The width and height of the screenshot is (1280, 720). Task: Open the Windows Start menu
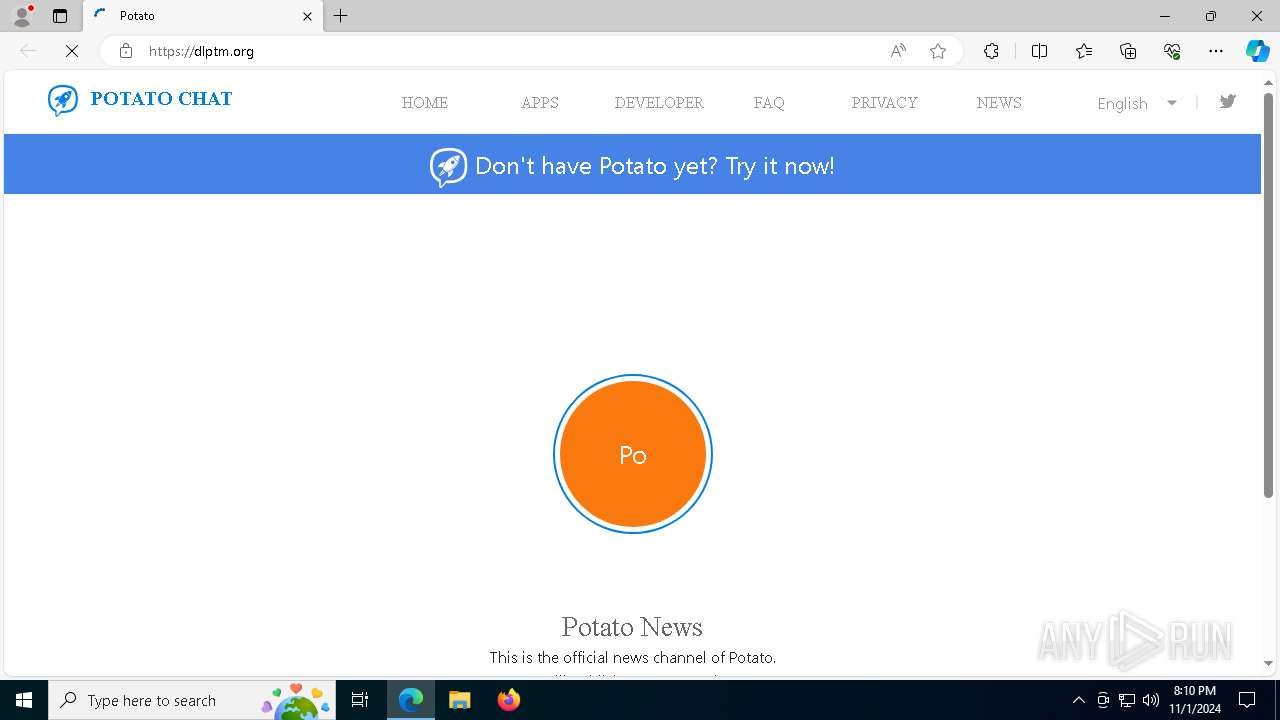(24, 700)
